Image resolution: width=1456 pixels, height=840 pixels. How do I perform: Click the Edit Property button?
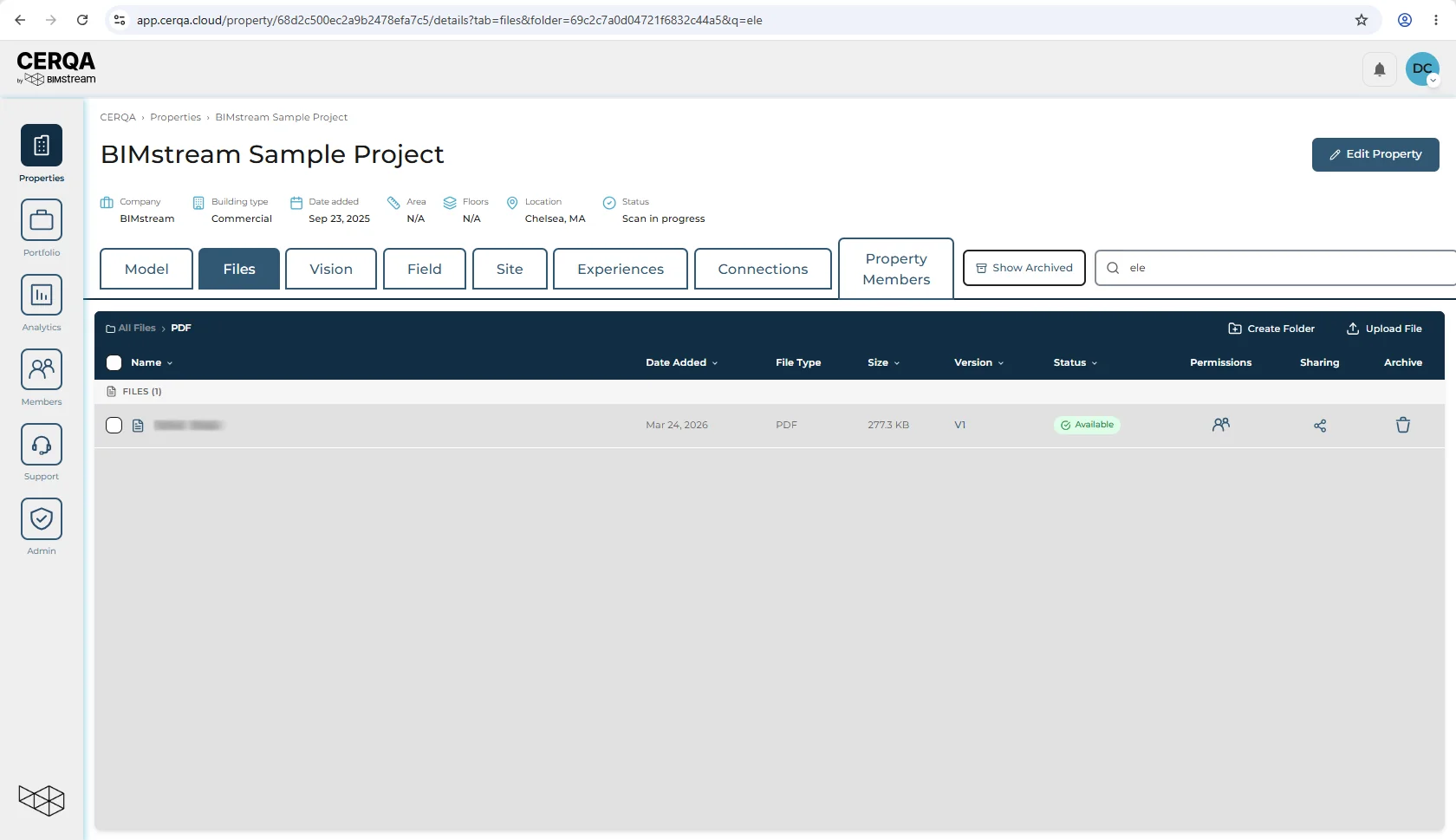(x=1375, y=154)
